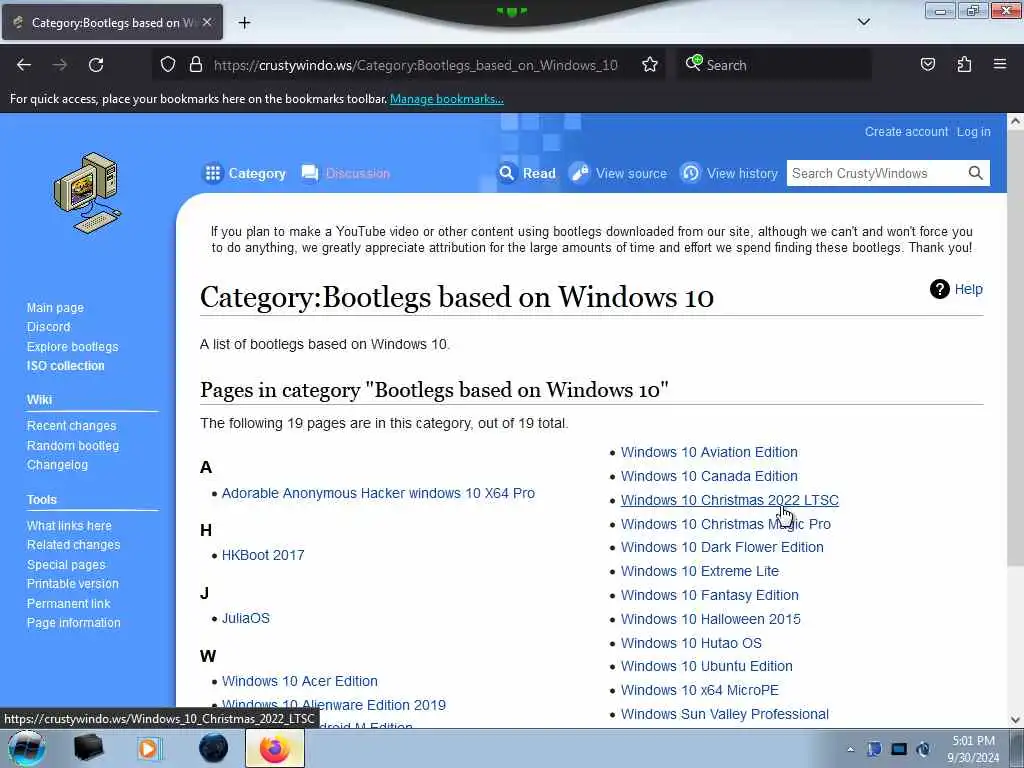1024x768 pixels.
Task: Open Special pages link
Action: [x=65, y=565]
